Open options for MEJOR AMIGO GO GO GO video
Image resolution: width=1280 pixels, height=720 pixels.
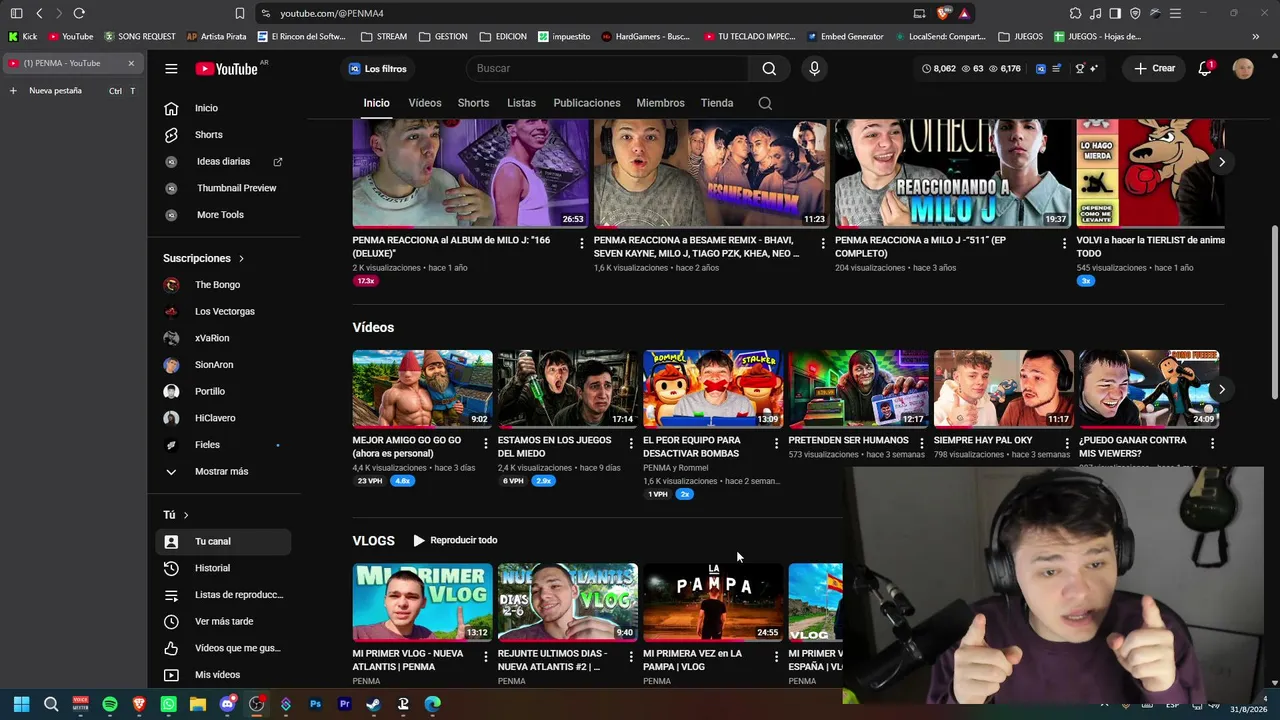pyautogui.click(x=486, y=443)
